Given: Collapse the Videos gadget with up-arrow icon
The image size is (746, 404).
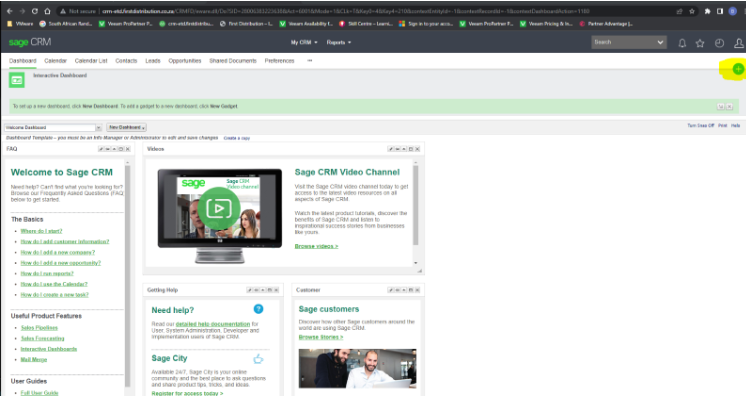Looking at the screenshot, I should [x=404, y=149].
